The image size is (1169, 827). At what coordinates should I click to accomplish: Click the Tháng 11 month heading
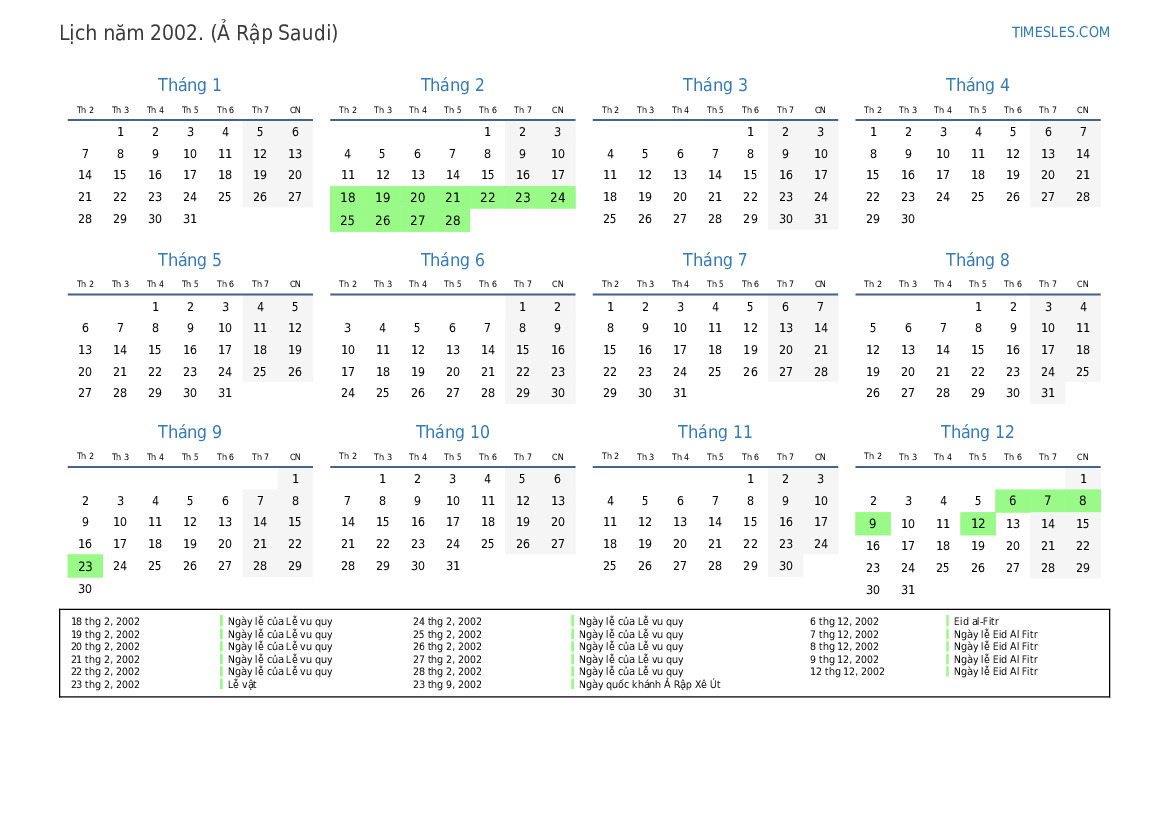[x=714, y=432]
